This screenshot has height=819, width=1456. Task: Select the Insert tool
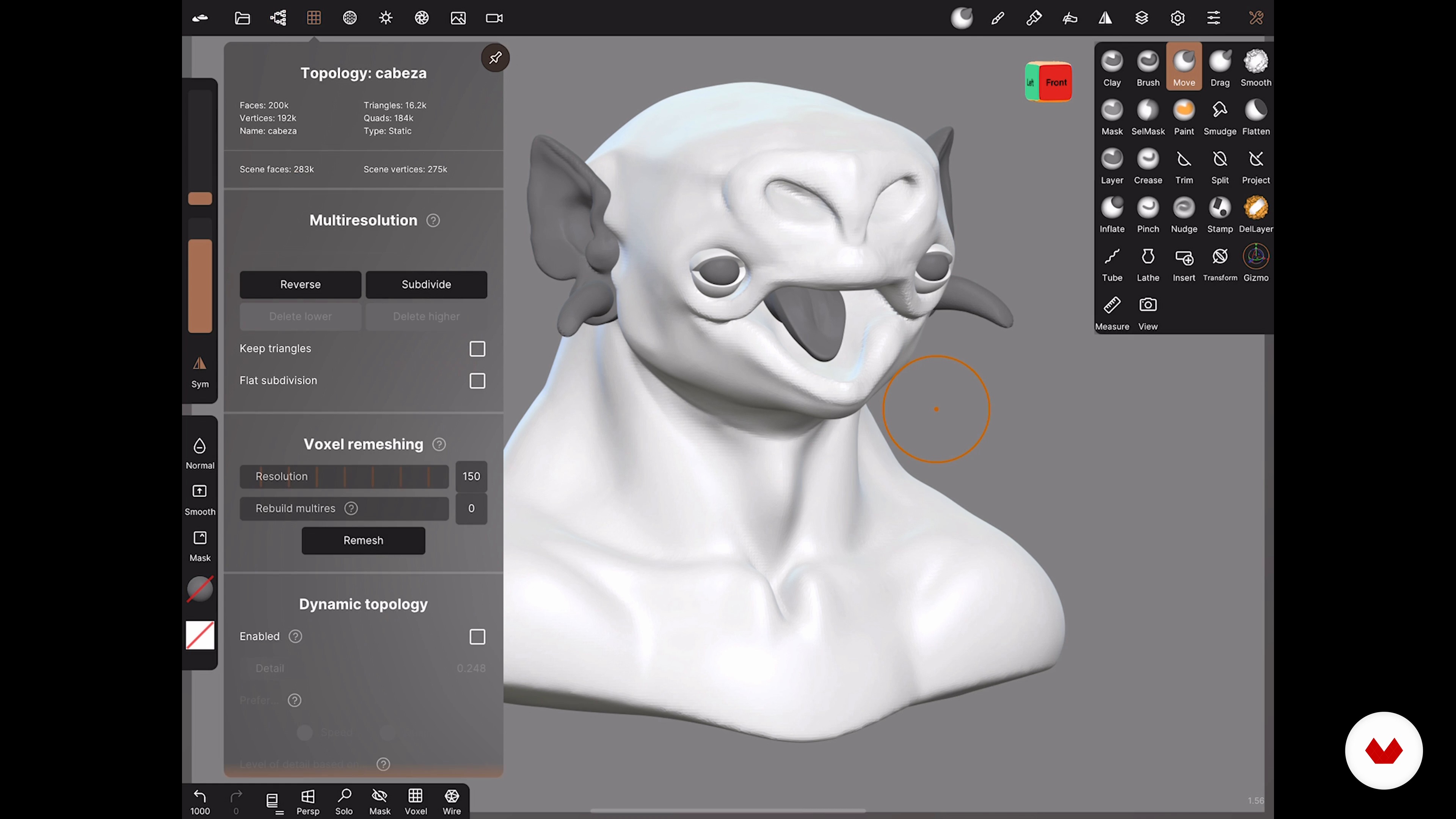click(1183, 263)
